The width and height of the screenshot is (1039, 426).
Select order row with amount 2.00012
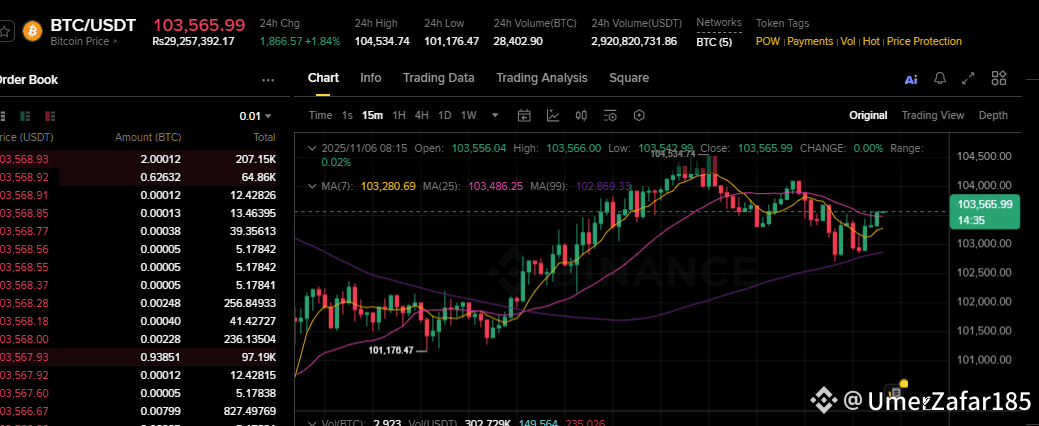pyautogui.click(x=138, y=159)
